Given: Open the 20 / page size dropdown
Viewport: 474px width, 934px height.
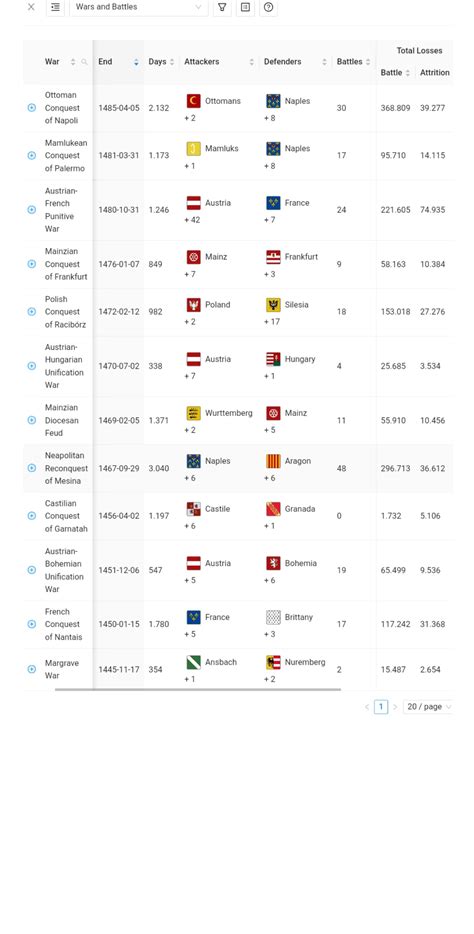Looking at the screenshot, I should (428, 706).
